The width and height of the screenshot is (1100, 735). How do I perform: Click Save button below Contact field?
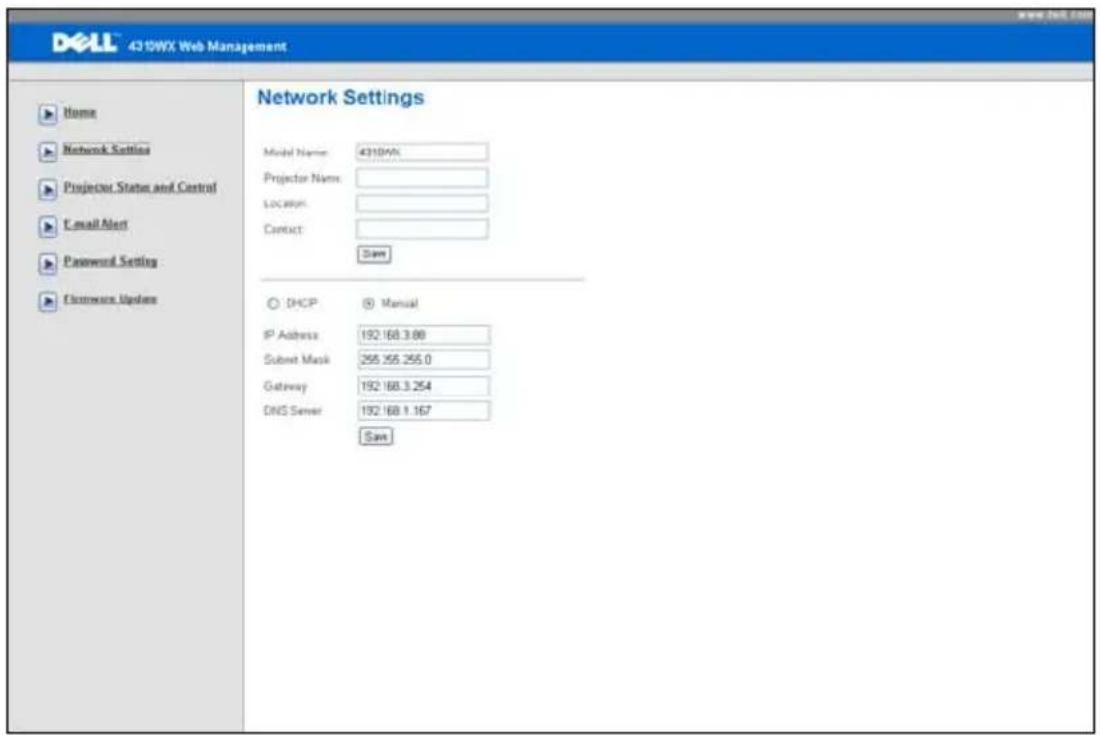(374, 254)
